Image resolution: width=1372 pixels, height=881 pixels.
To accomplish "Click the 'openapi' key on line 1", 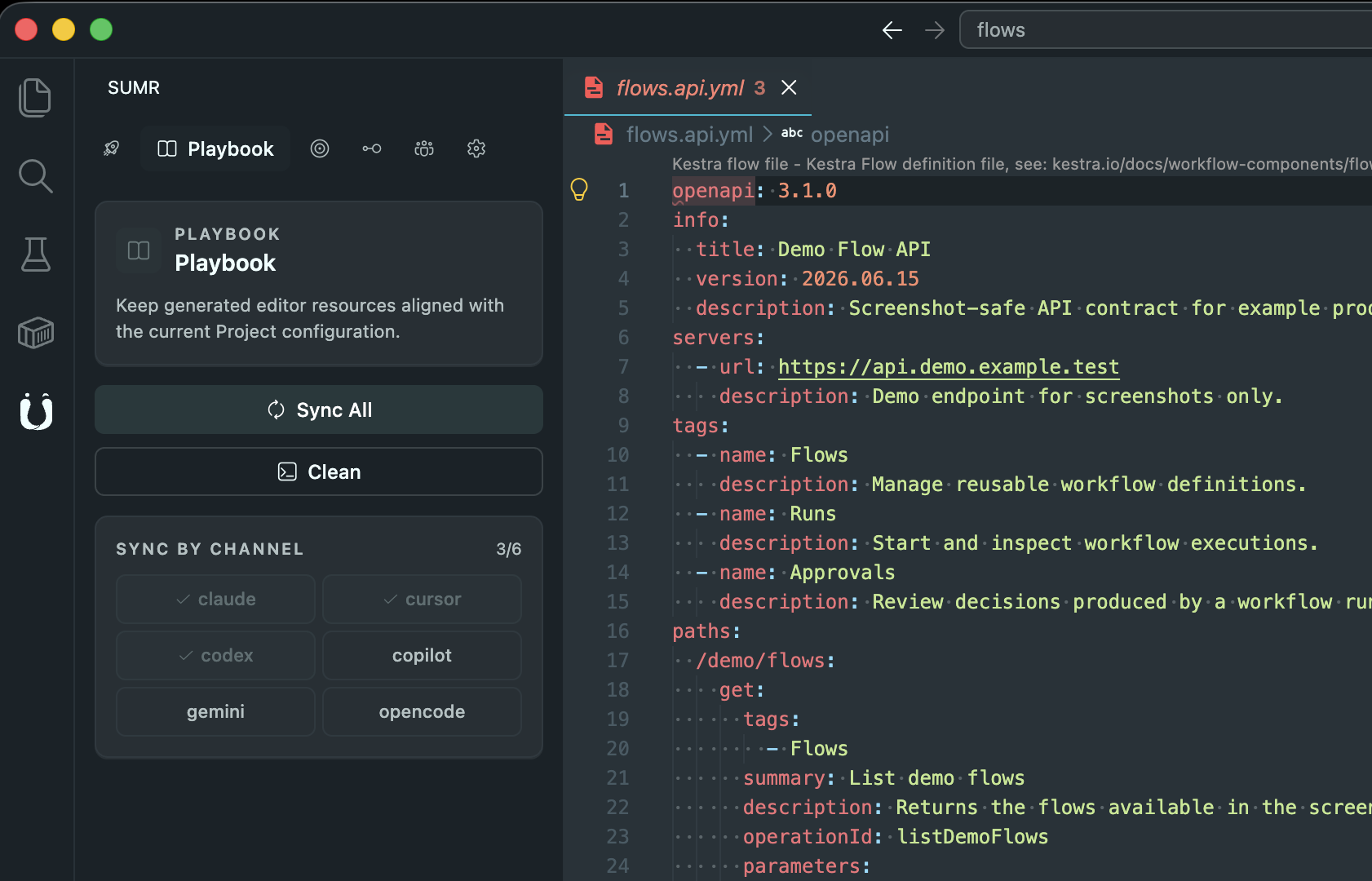I will [713, 190].
